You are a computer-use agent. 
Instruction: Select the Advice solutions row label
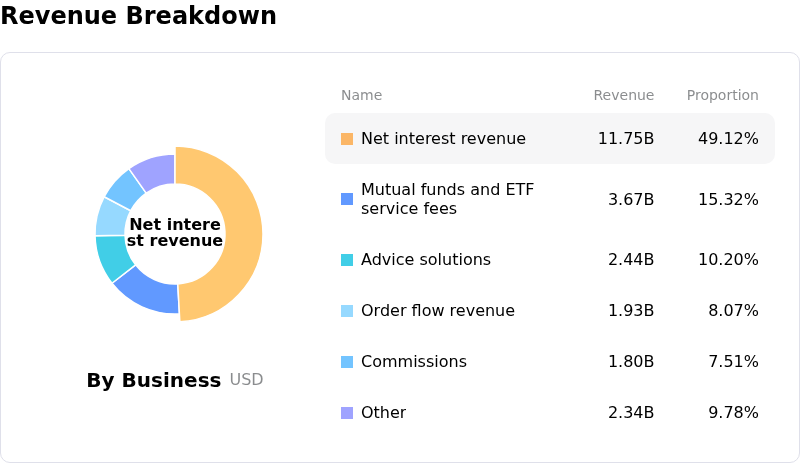pos(426,260)
